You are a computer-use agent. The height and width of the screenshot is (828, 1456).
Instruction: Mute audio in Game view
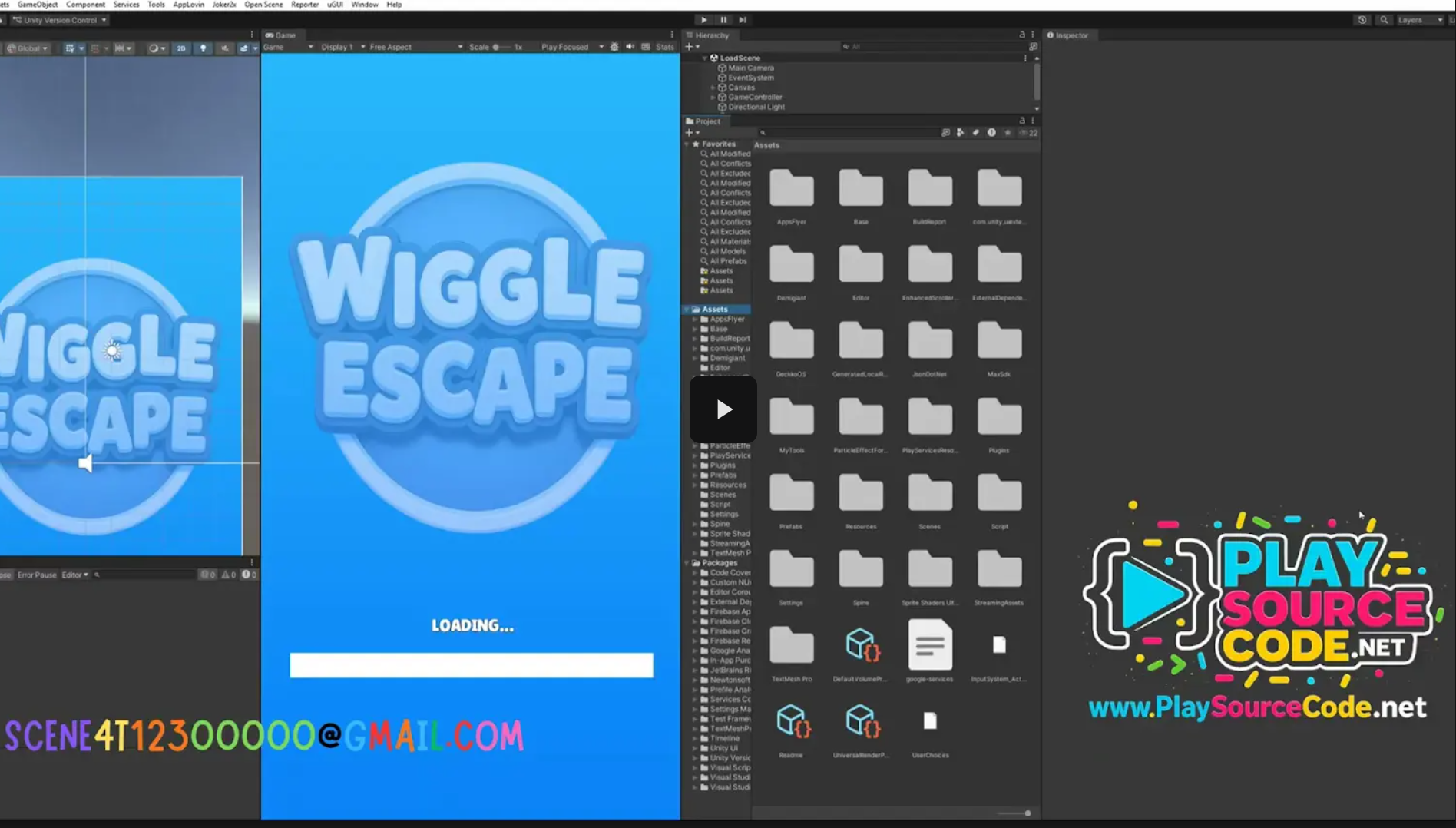630,47
